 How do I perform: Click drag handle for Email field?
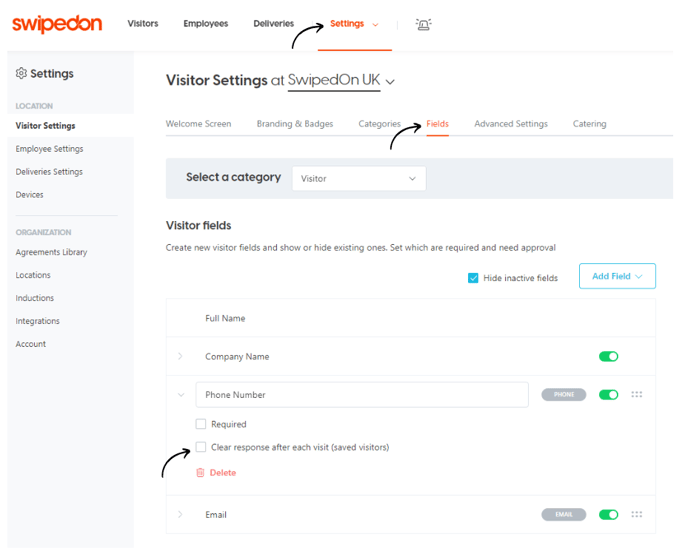click(637, 514)
